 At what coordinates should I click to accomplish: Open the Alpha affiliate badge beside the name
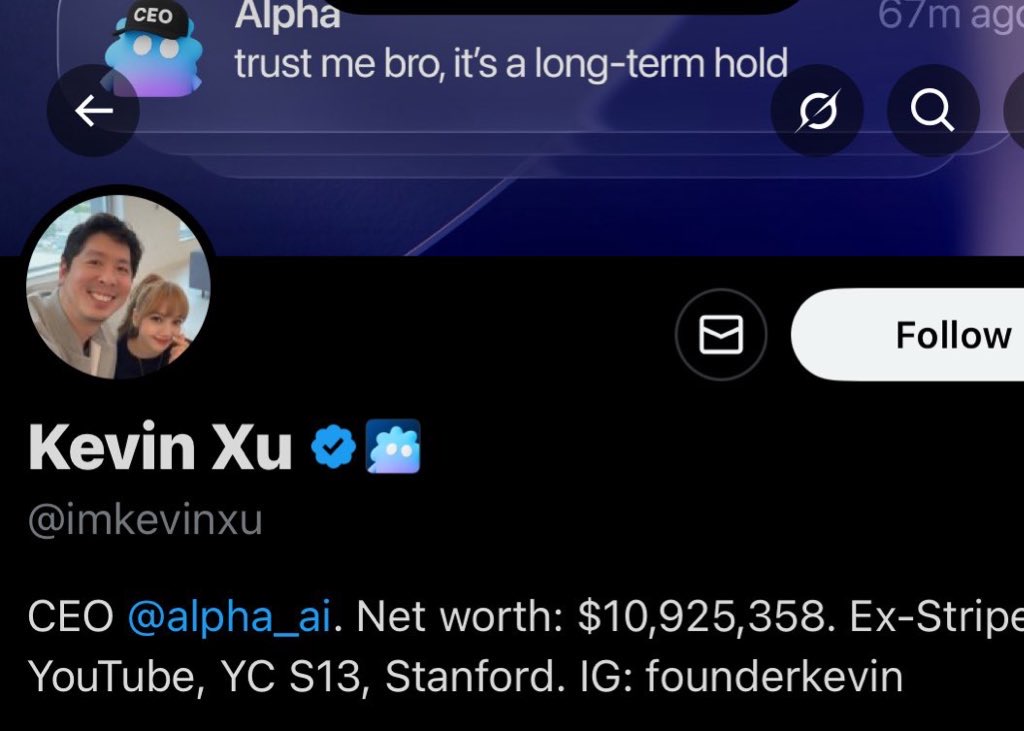click(392, 446)
